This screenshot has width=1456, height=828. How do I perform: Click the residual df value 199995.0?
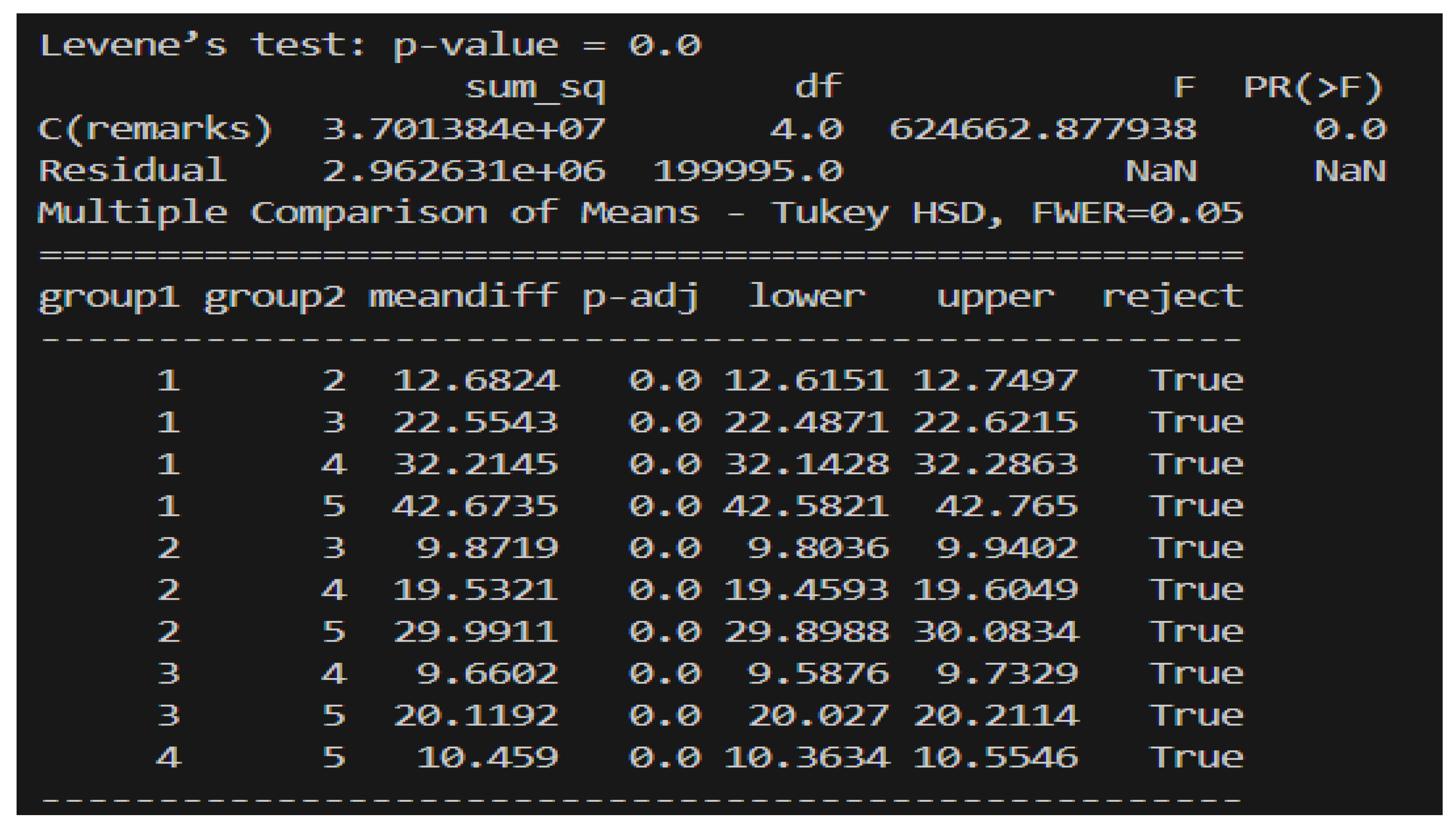(x=747, y=171)
